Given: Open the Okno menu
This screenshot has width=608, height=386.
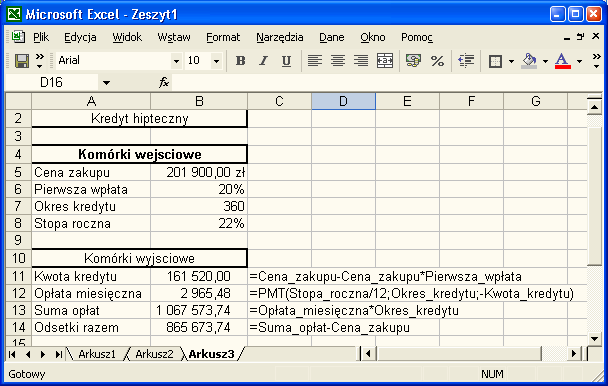Looking at the screenshot, I should tap(373, 37).
